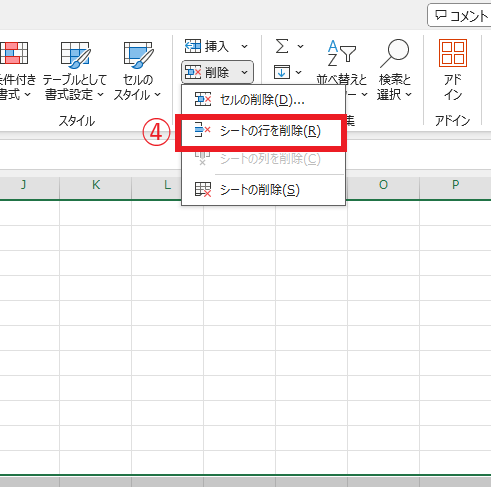Image resolution: width=491 pixels, height=487 pixels.
Task: Select column P header
Action: point(455,185)
